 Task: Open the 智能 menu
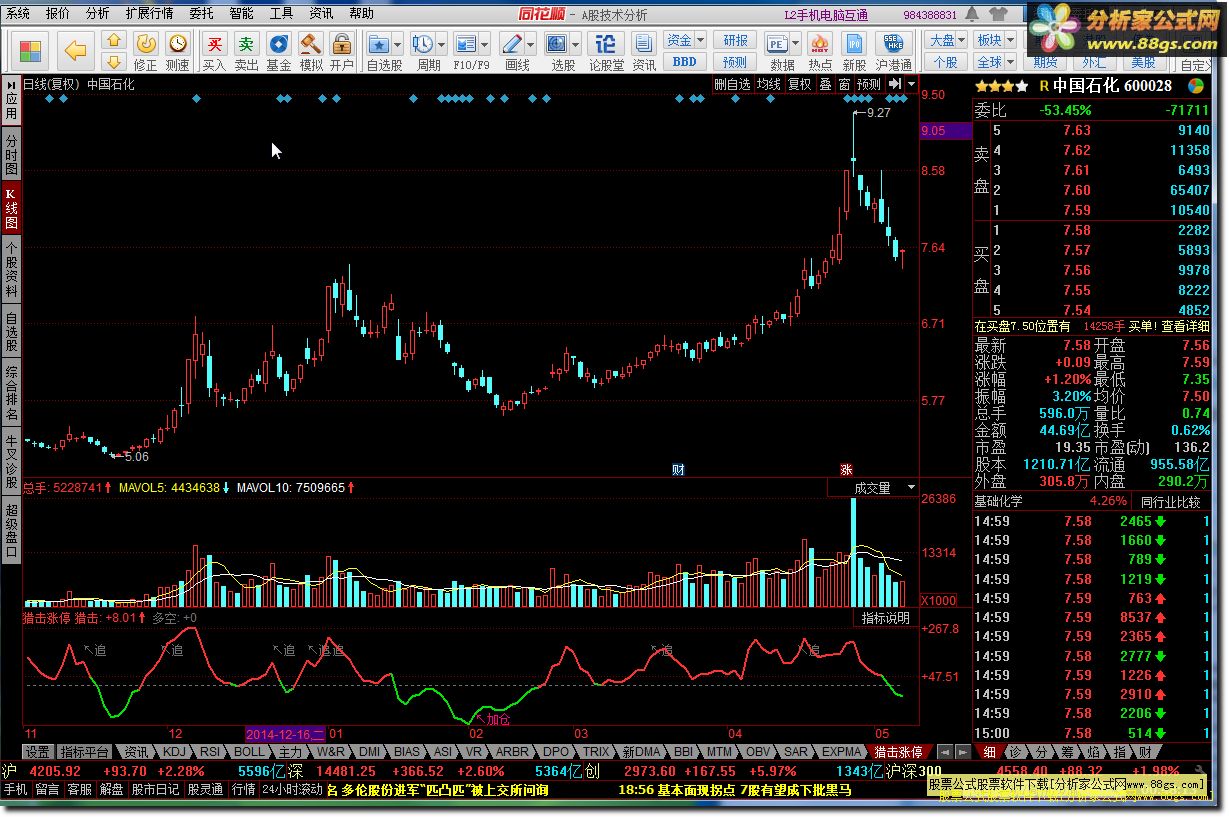click(241, 14)
